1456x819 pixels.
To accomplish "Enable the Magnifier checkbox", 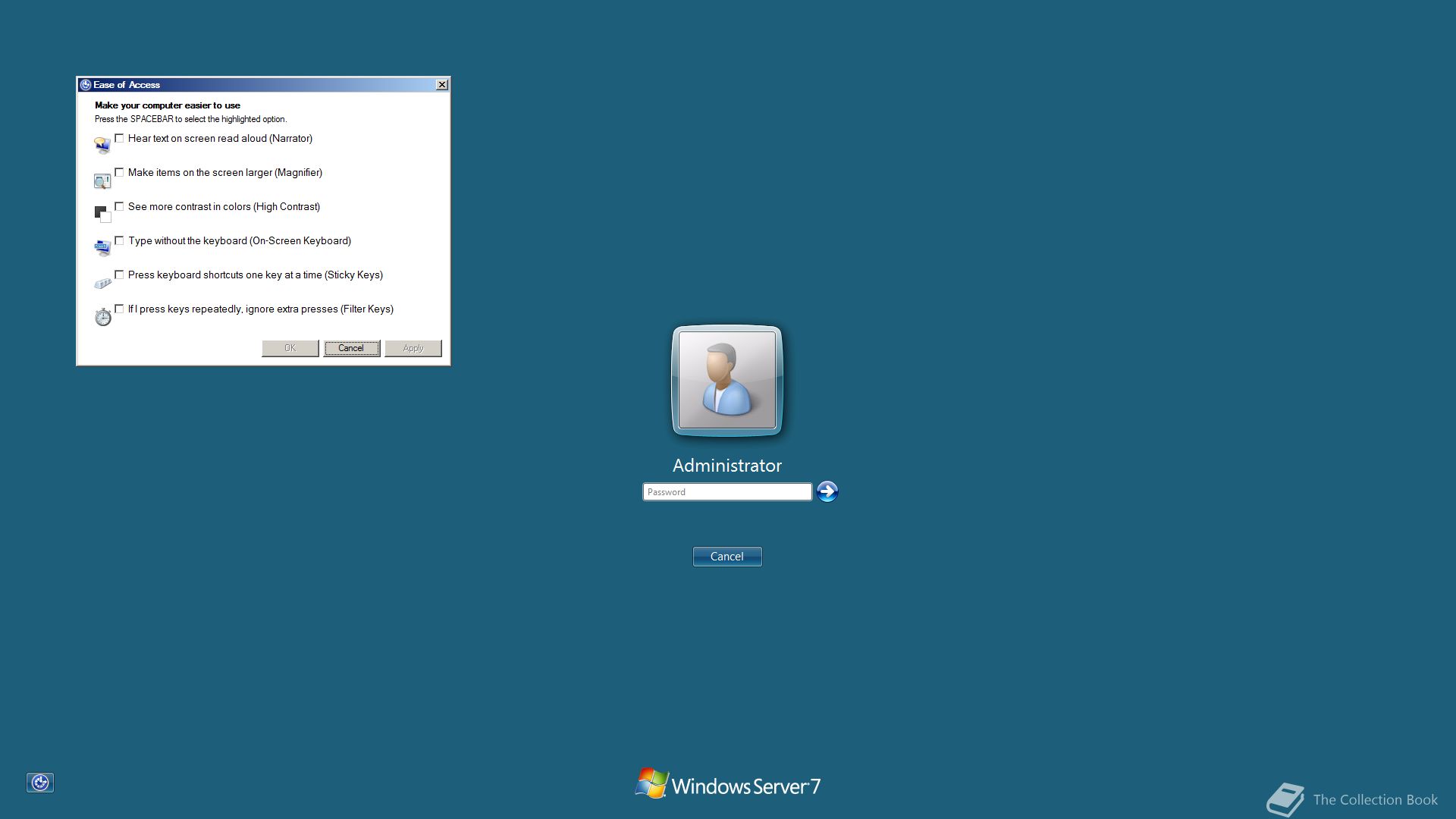I will click(119, 172).
